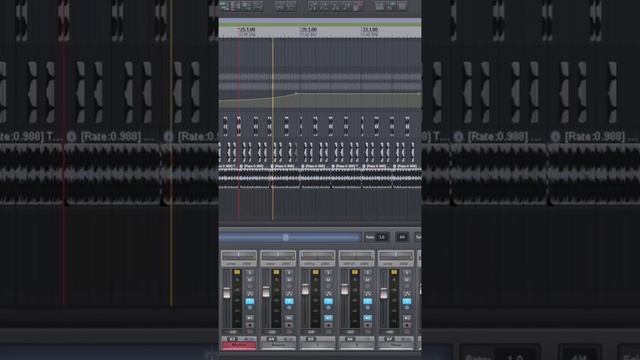Open FX chain on first mixer strip
640x360 pixels.
(x=250, y=286)
